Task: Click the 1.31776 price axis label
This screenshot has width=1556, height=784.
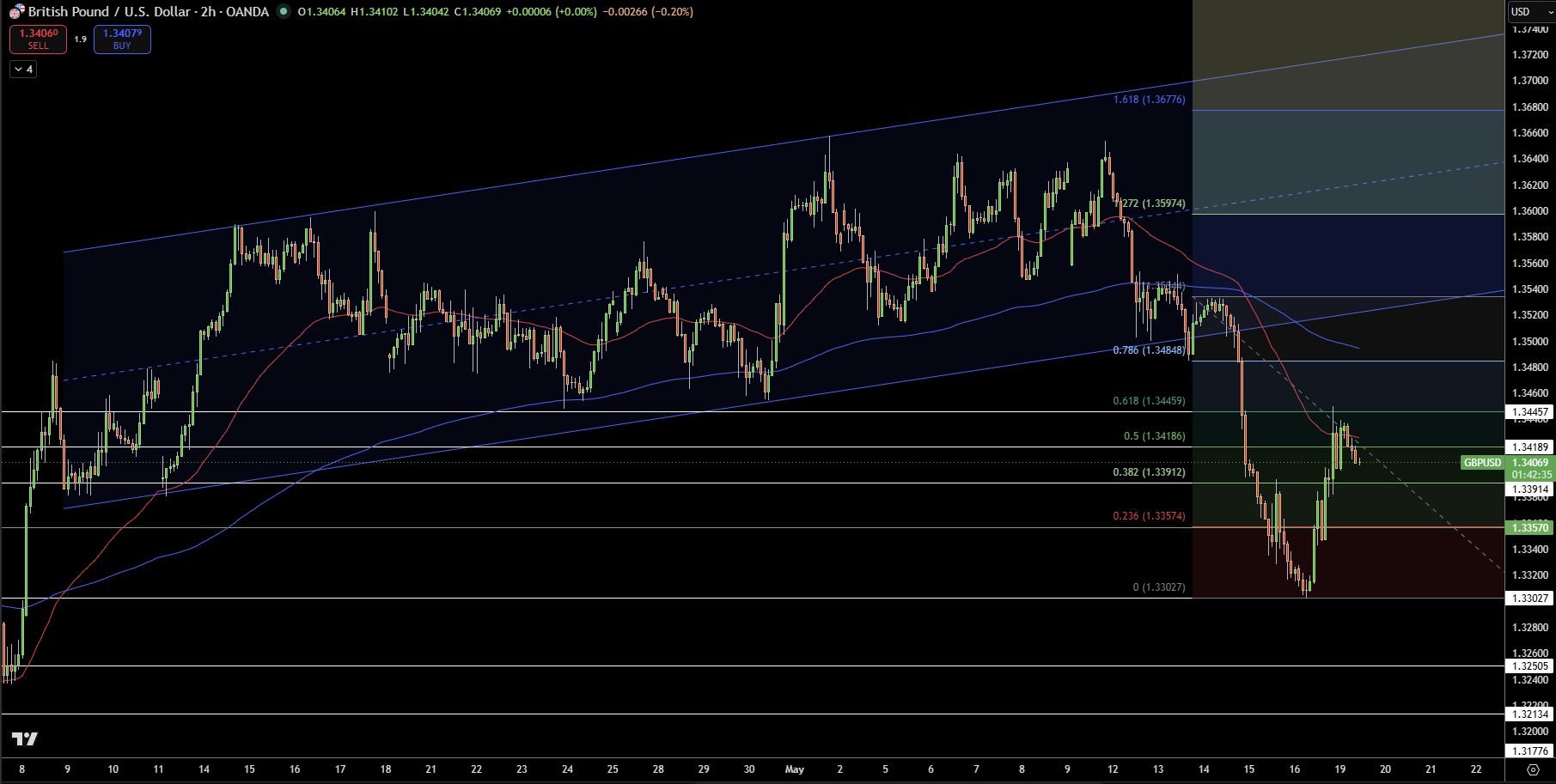Action: tap(1530, 751)
